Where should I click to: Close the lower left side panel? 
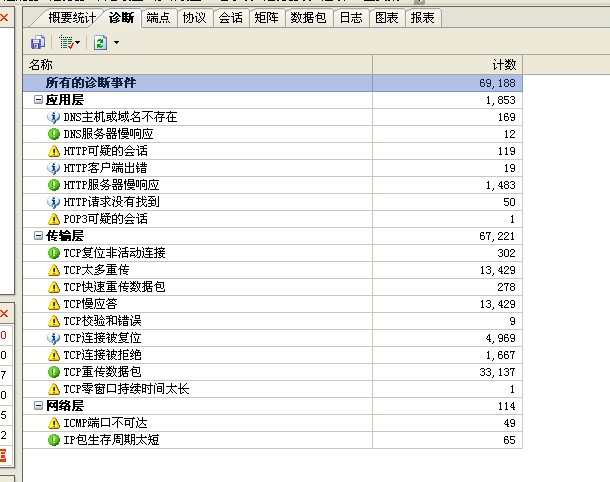4,314
